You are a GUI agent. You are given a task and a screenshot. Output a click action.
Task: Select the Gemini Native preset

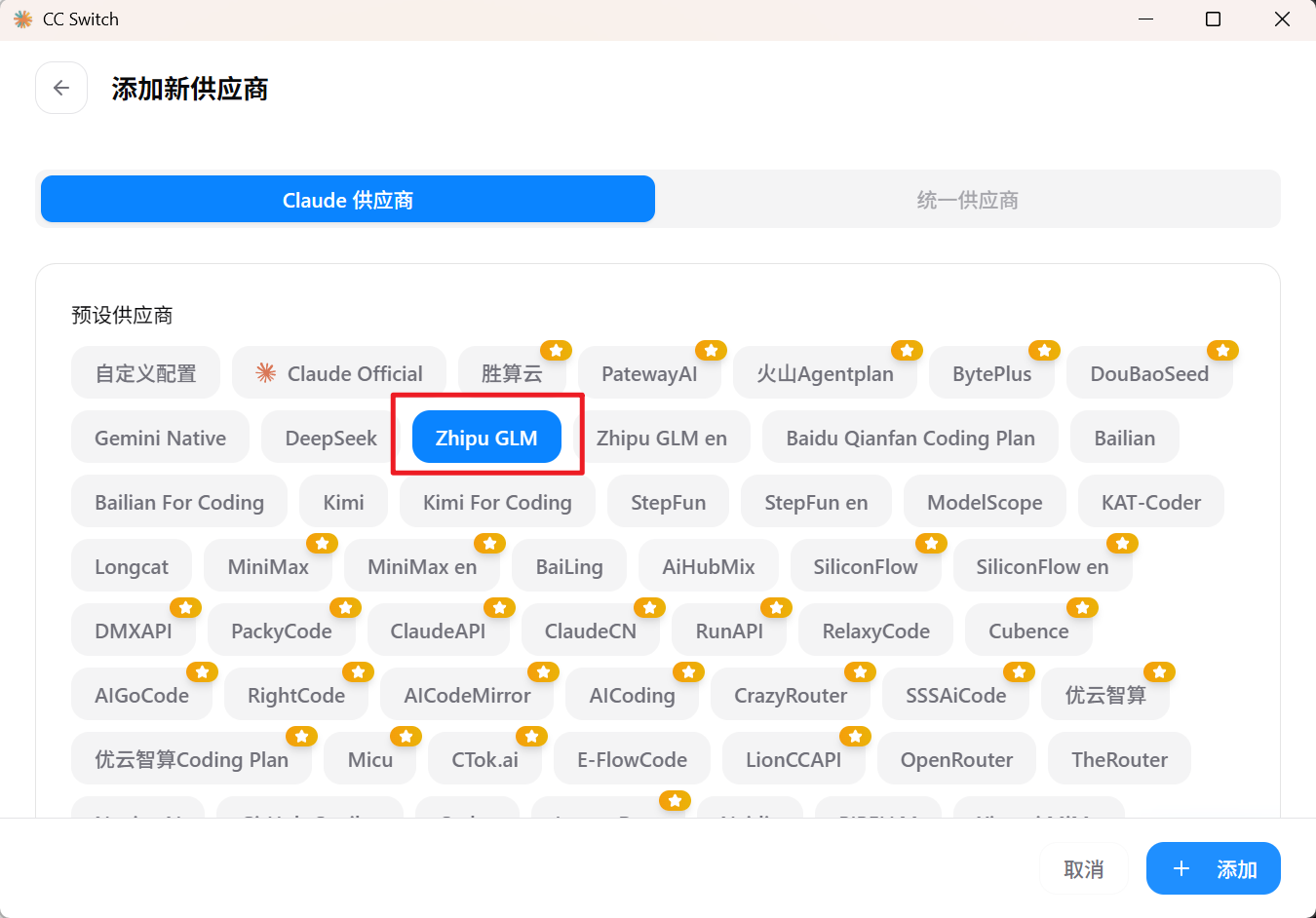(x=160, y=438)
